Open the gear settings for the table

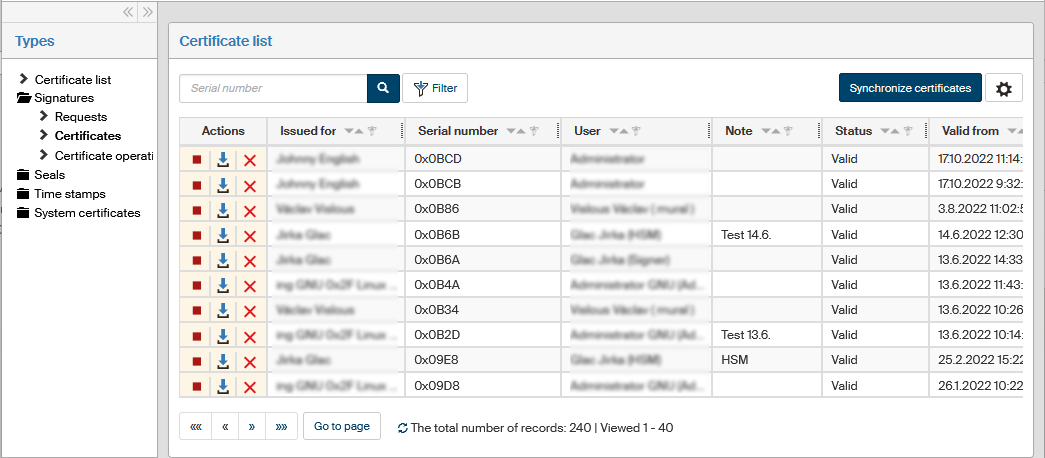click(1004, 88)
